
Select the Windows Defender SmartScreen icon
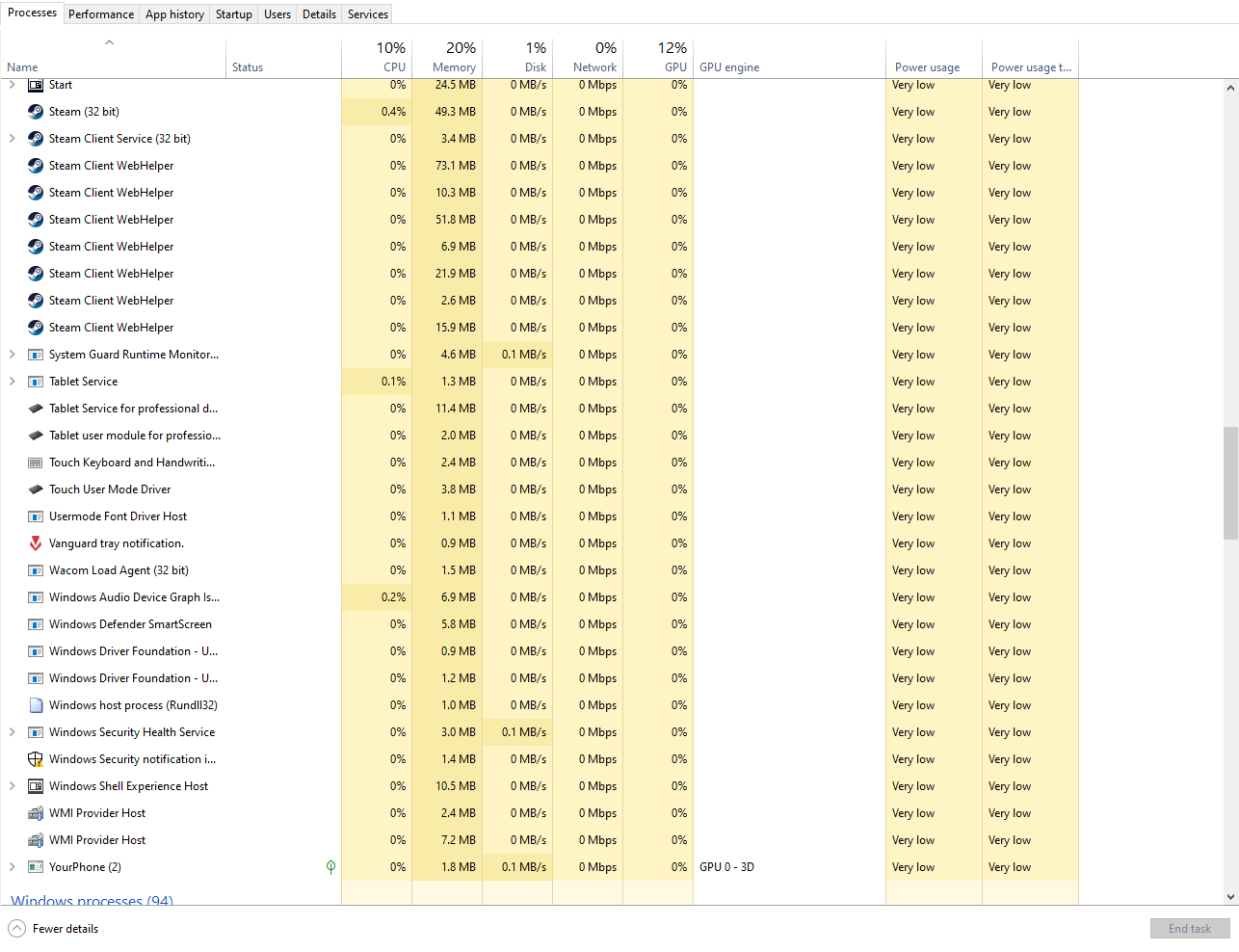click(36, 624)
